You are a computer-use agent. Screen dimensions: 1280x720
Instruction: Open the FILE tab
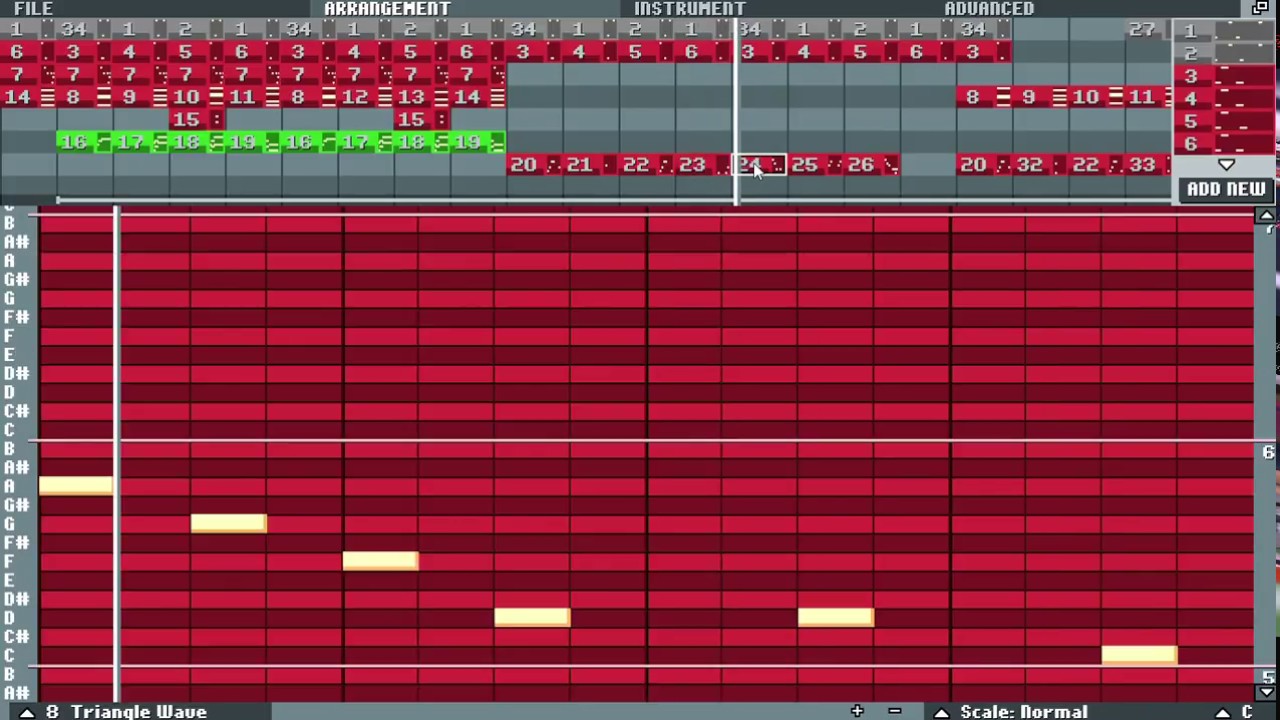[x=33, y=8]
